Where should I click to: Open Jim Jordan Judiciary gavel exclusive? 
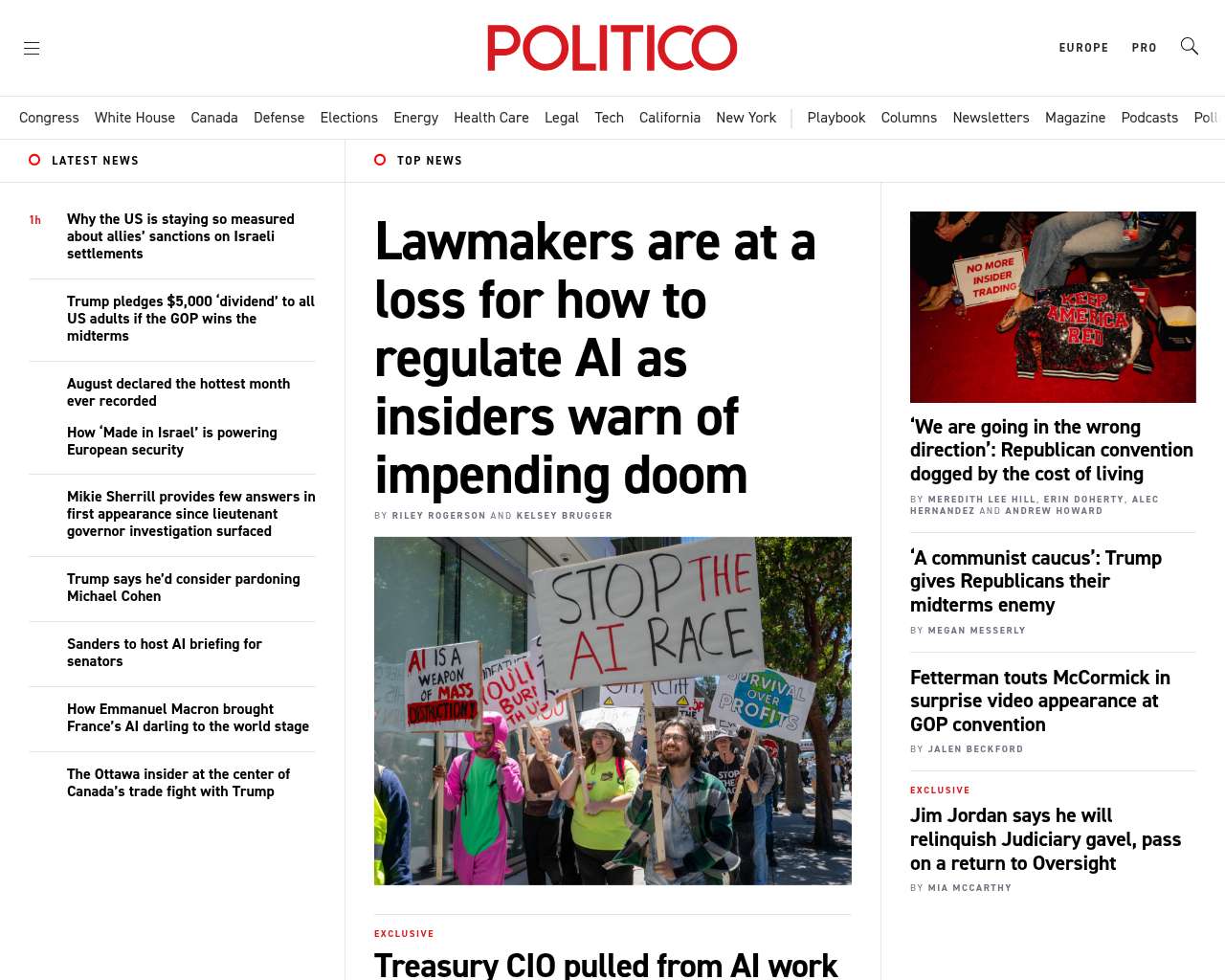click(x=1045, y=839)
